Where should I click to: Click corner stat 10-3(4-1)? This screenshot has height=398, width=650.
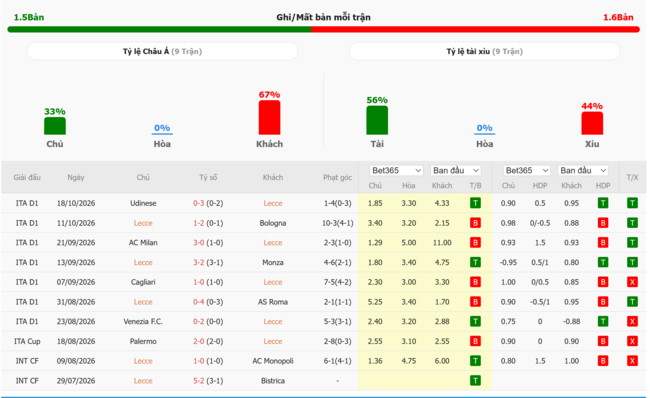337,223
